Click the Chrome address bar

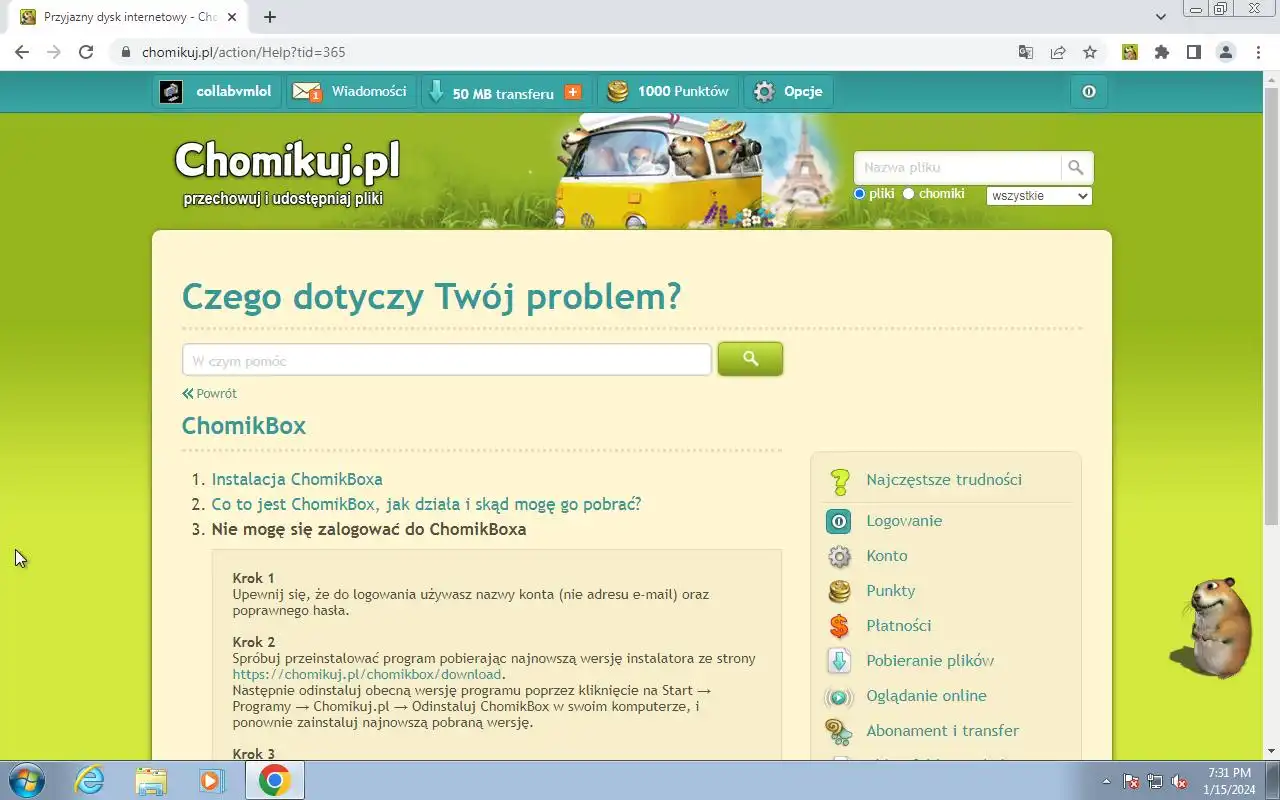pos(560,52)
